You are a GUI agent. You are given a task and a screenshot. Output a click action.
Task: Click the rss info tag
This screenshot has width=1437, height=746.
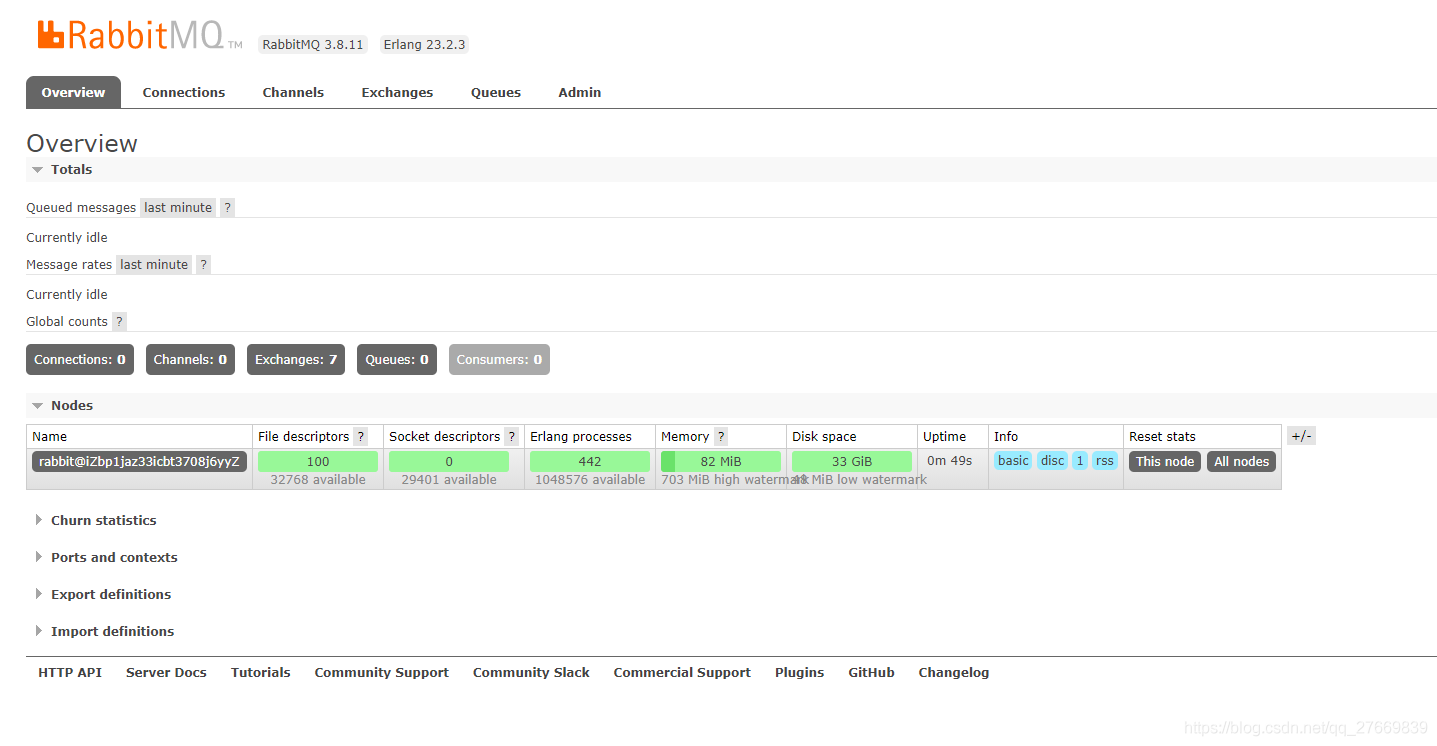(x=1105, y=461)
